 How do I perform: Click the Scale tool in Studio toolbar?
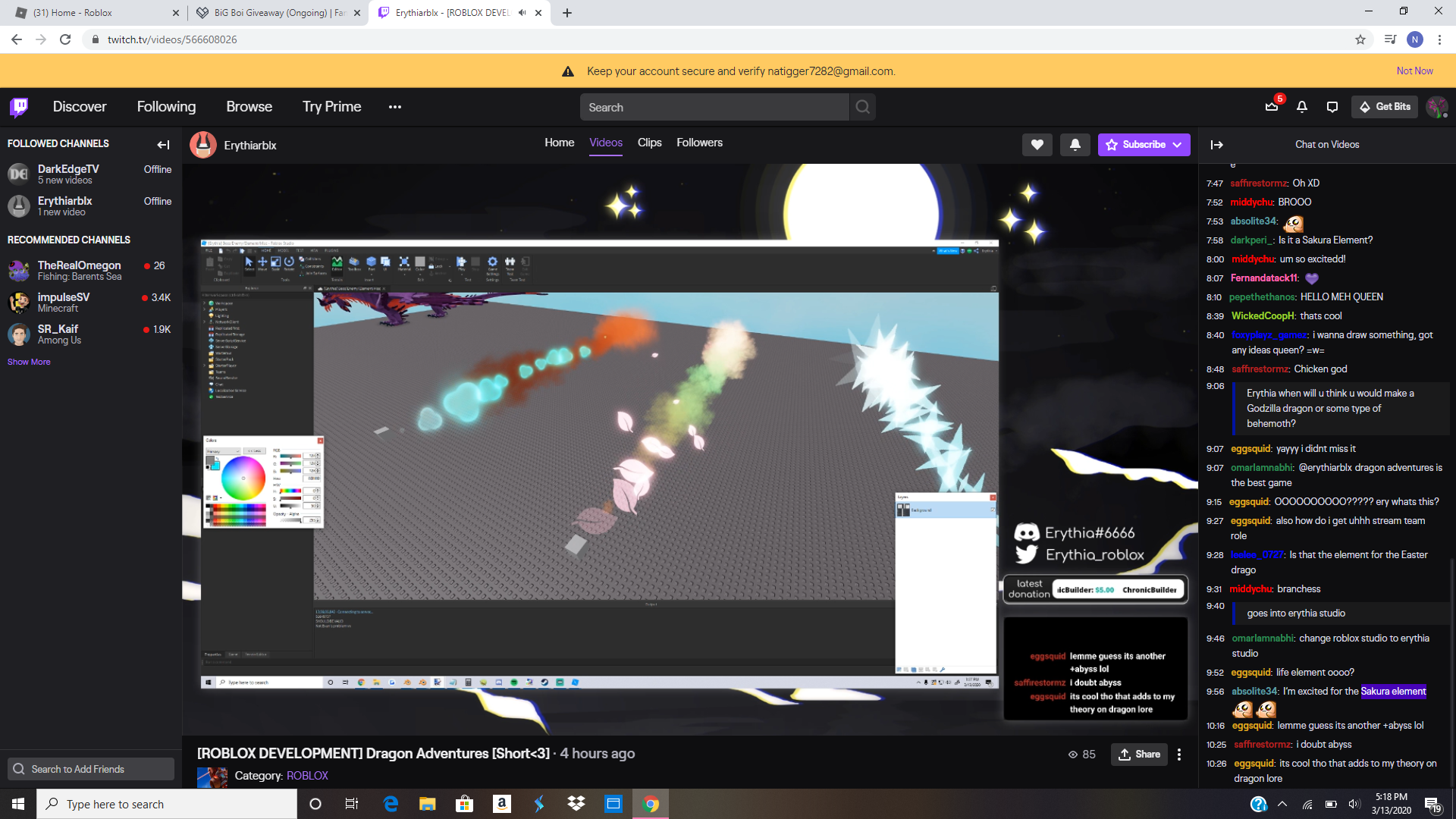click(275, 263)
